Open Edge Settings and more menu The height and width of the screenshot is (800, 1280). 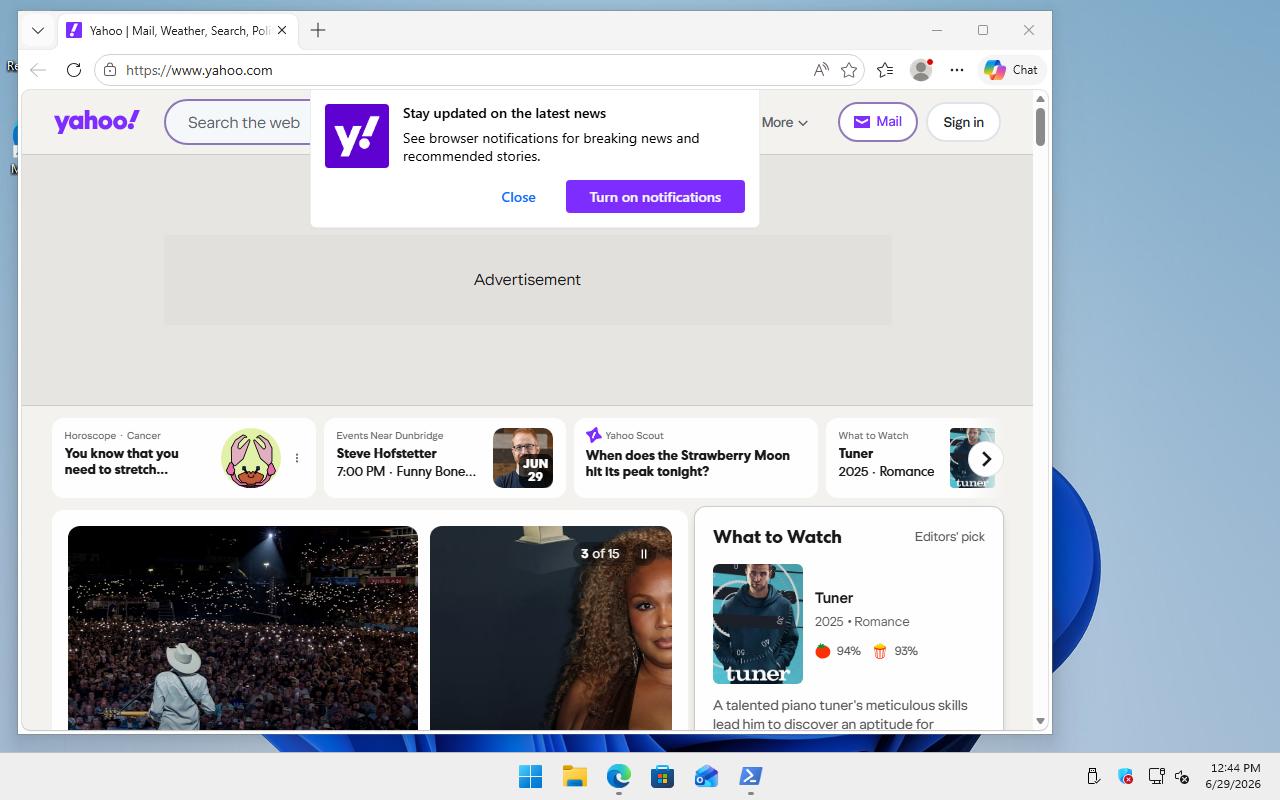point(957,70)
